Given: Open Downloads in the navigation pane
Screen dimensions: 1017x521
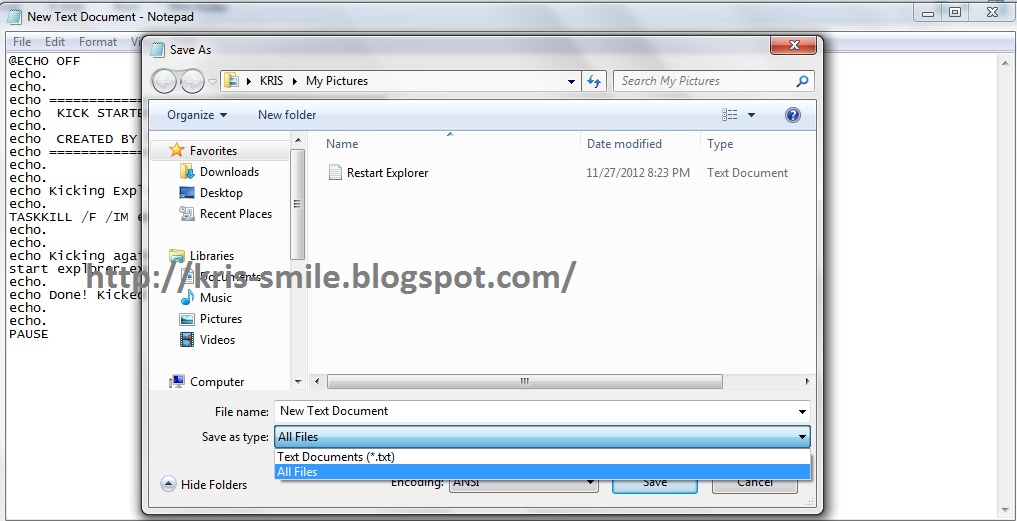Looking at the screenshot, I should (x=229, y=172).
